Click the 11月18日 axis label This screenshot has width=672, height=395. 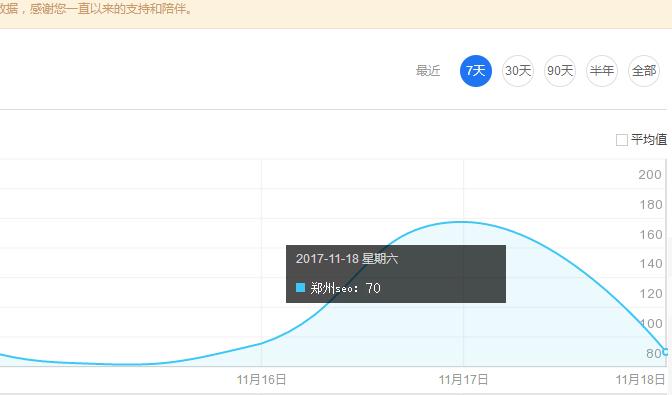pos(640,380)
